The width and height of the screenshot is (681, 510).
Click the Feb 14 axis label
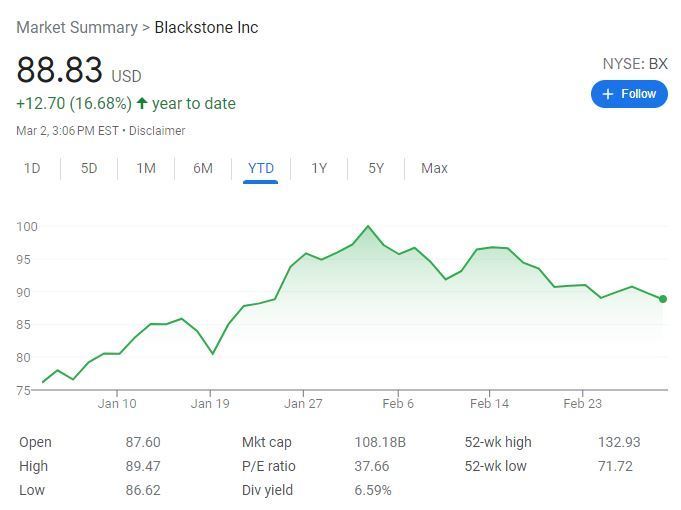tap(489, 404)
